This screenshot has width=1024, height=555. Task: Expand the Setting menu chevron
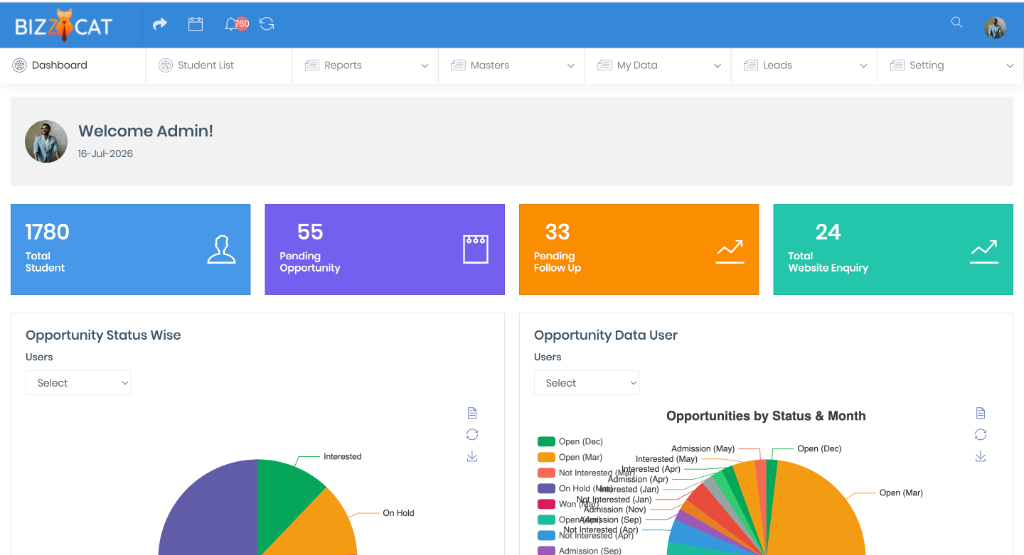tap(1010, 66)
